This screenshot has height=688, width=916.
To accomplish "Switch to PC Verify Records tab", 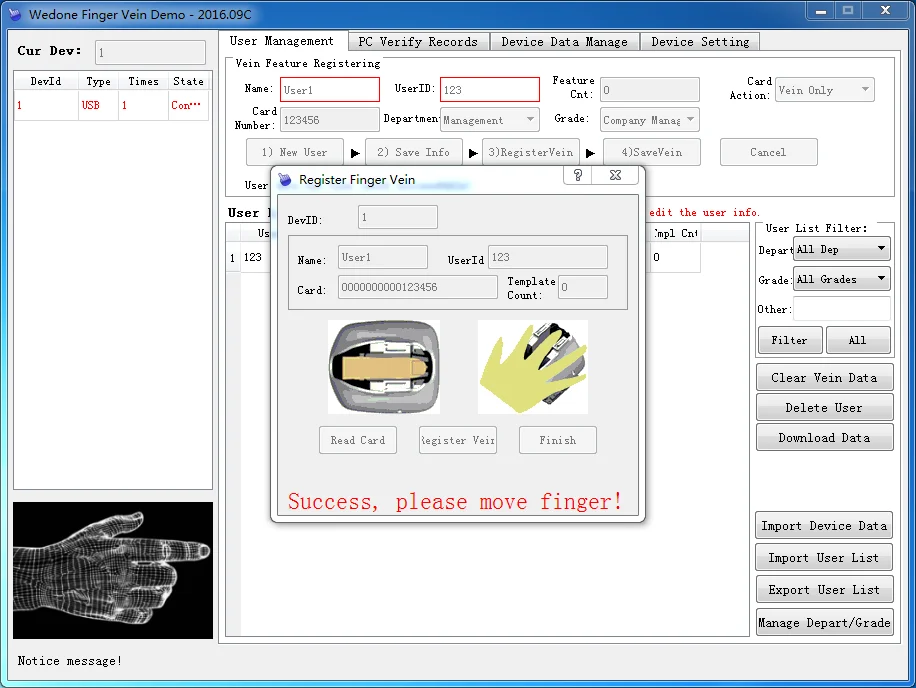I will click(418, 42).
